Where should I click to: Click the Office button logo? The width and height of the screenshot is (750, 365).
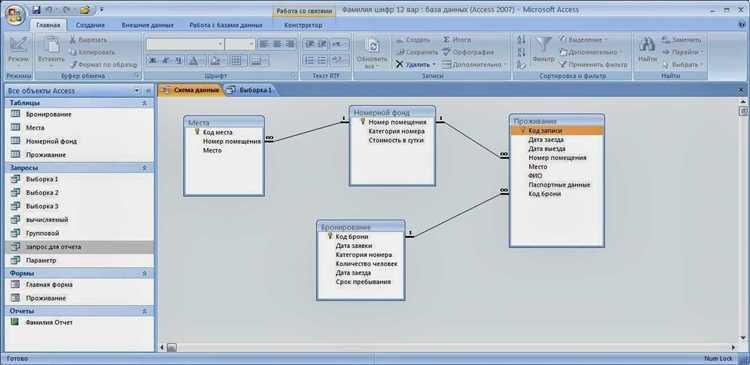tap(15, 14)
